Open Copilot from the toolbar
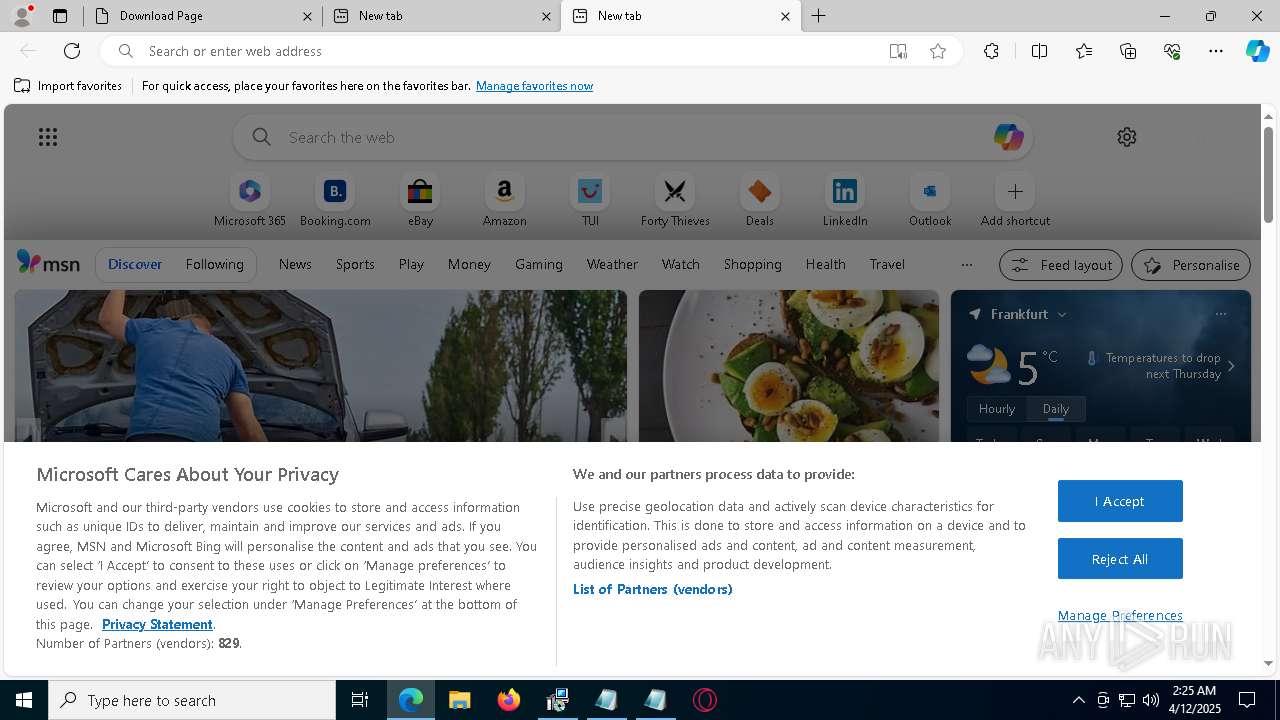Screen dimensions: 1280x720 click(x=1257, y=51)
